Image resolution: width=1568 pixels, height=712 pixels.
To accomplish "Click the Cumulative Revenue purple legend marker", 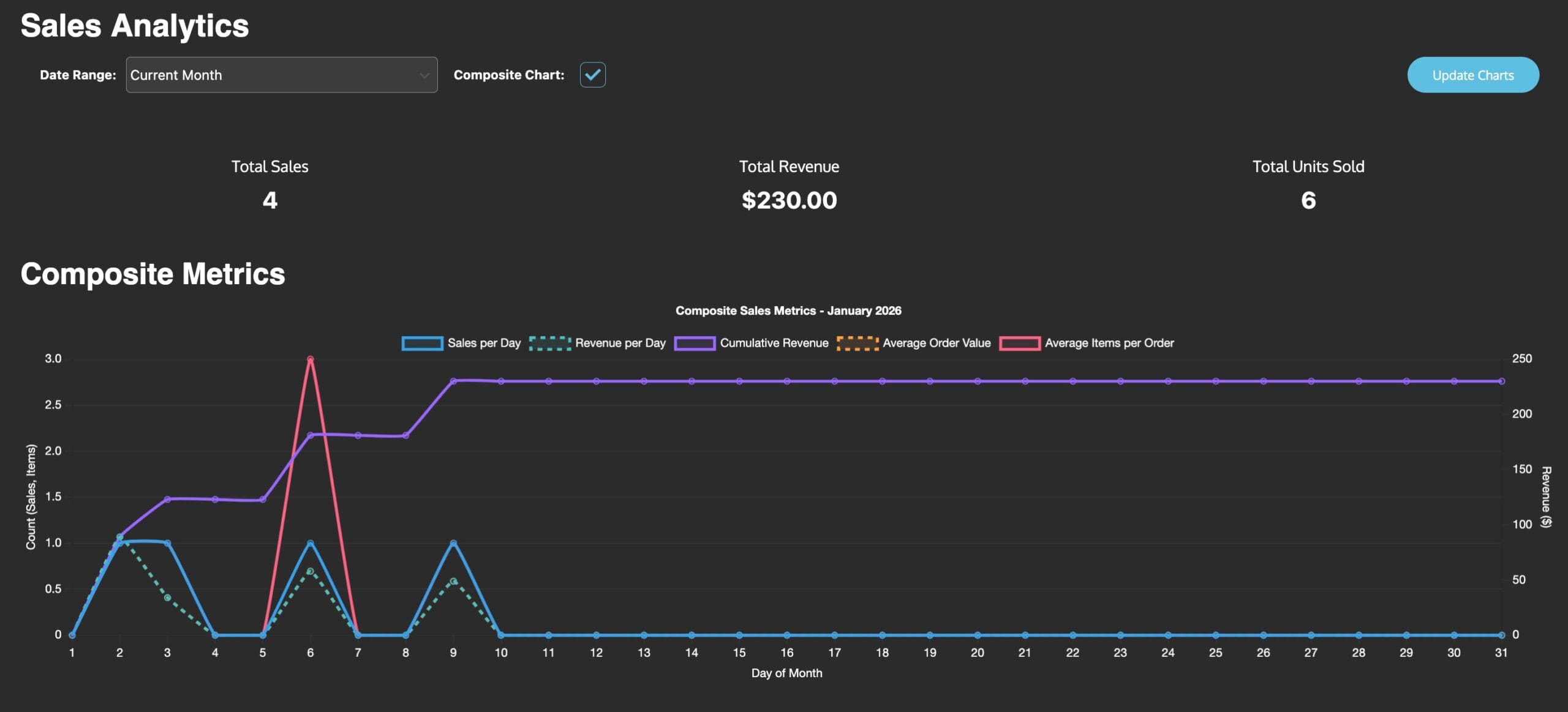I will click(694, 343).
